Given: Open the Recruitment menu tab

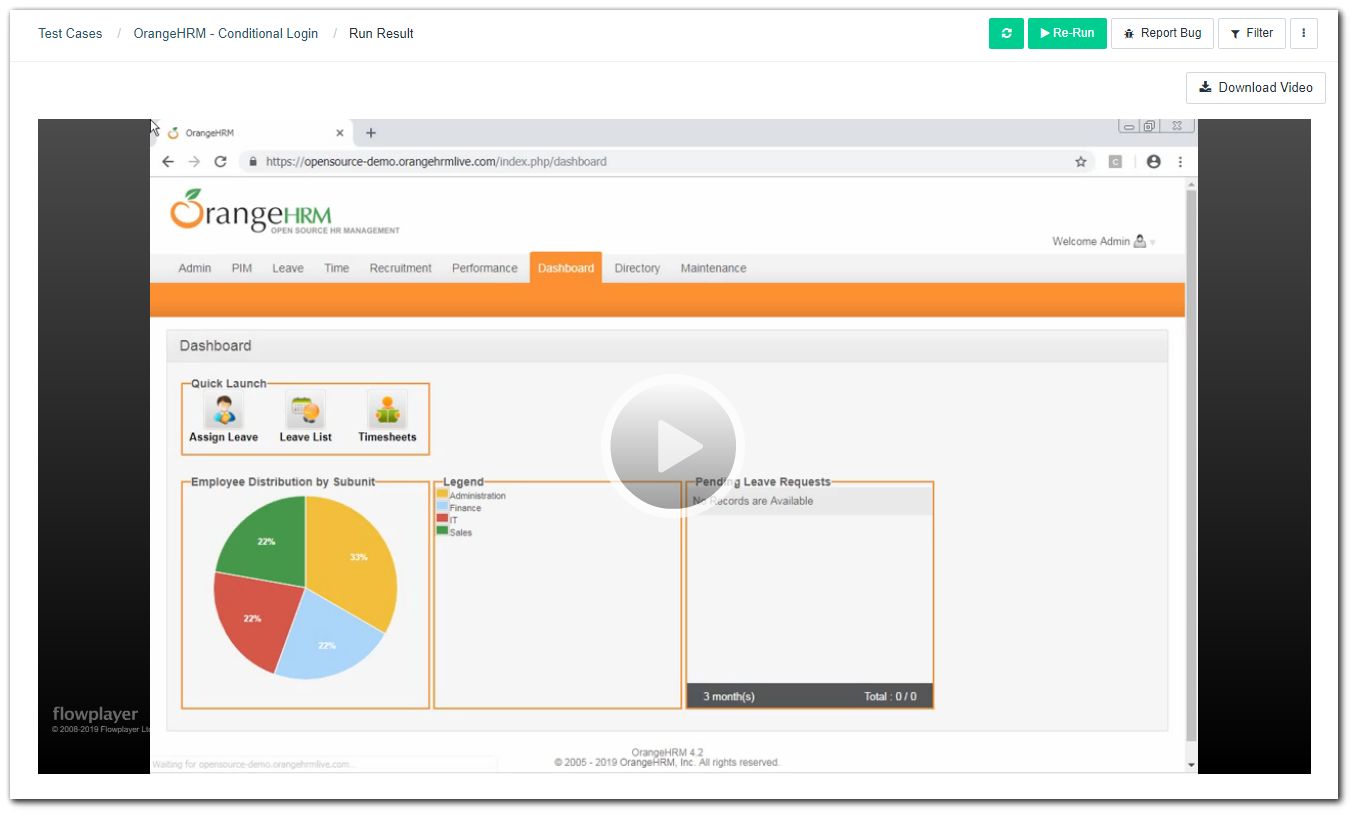Looking at the screenshot, I should [401, 268].
